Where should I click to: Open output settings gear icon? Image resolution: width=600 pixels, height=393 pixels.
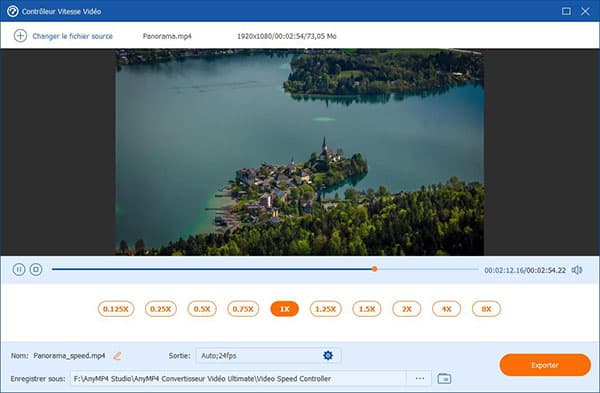328,355
